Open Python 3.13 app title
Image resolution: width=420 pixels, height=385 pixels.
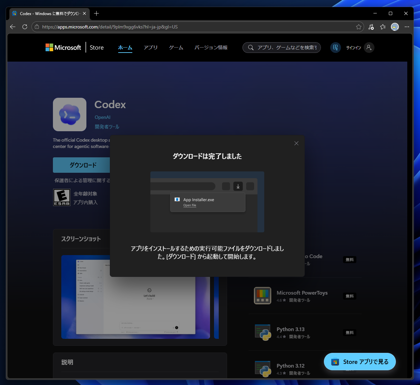tap(290, 329)
